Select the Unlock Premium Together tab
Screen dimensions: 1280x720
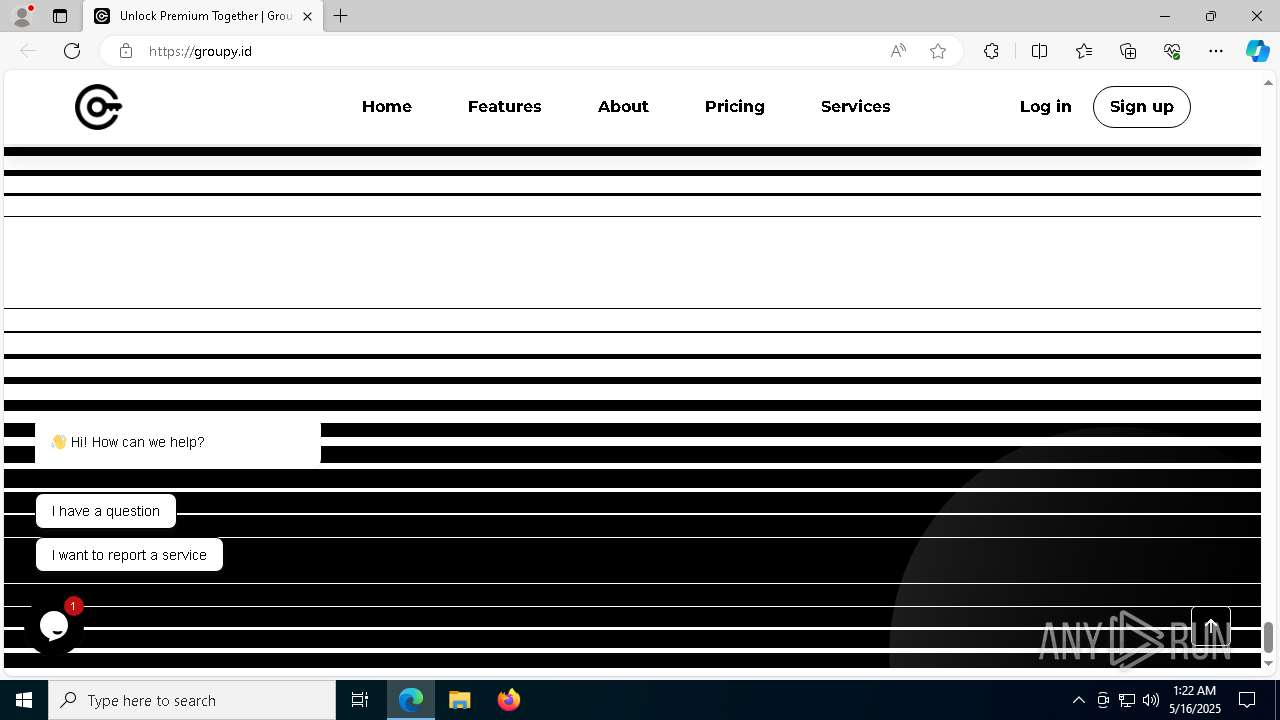(x=203, y=16)
